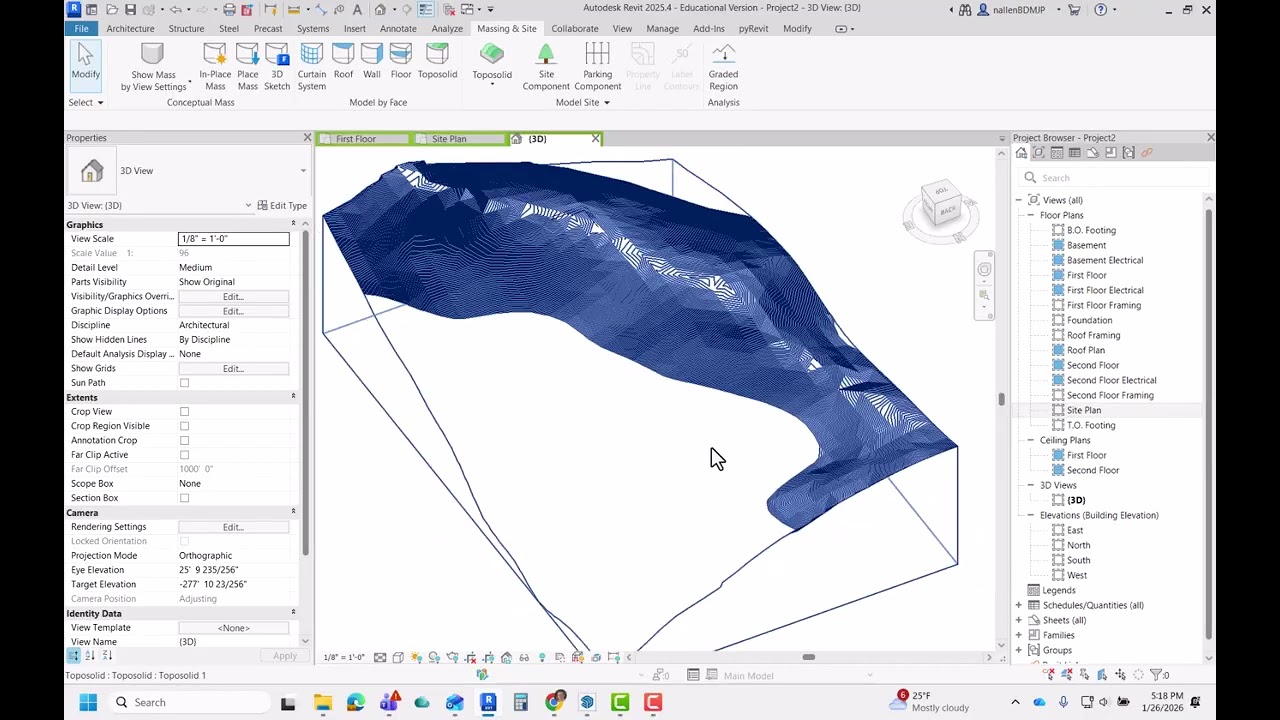Click Edit for Show Grids
This screenshot has width=1280, height=720.
point(233,369)
